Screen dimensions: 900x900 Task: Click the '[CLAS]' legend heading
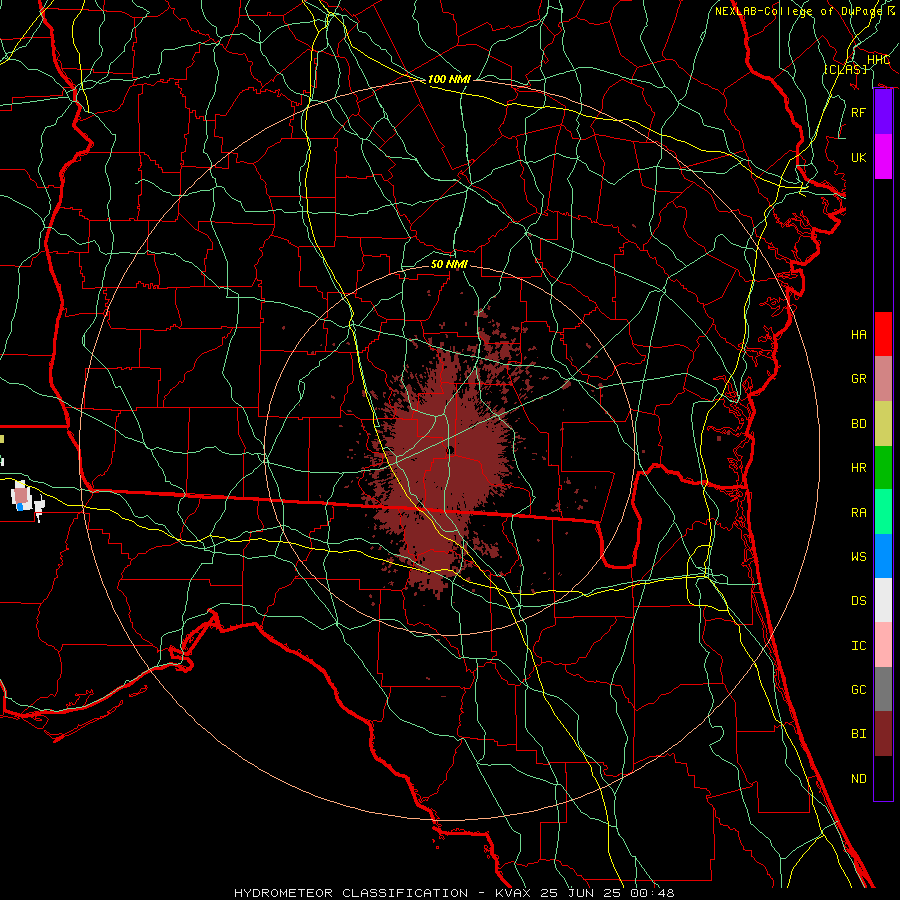(845, 69)
